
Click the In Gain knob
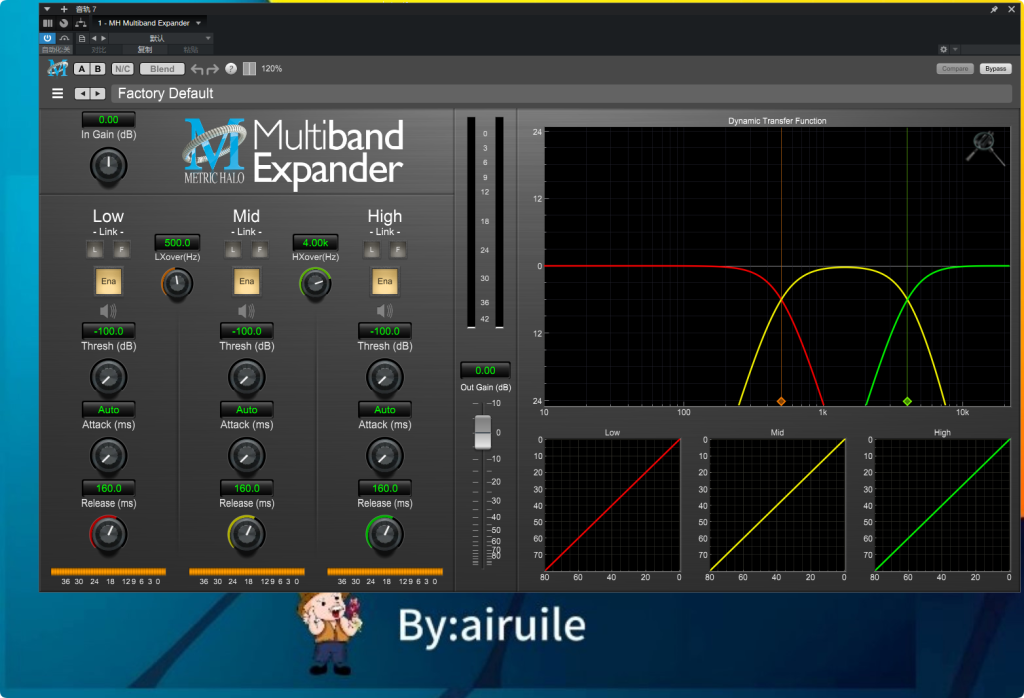(x=108, y=165)
